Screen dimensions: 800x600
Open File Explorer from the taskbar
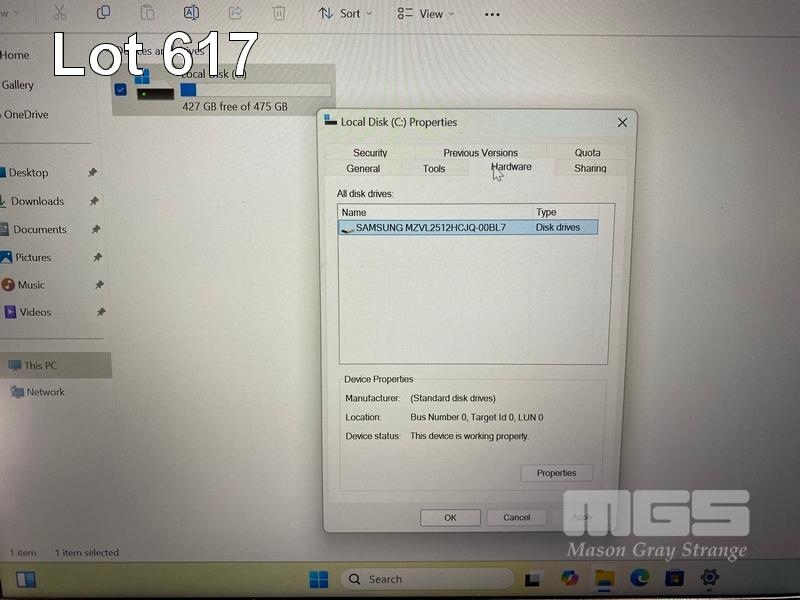pyautogui.click(x=605, y=578)
